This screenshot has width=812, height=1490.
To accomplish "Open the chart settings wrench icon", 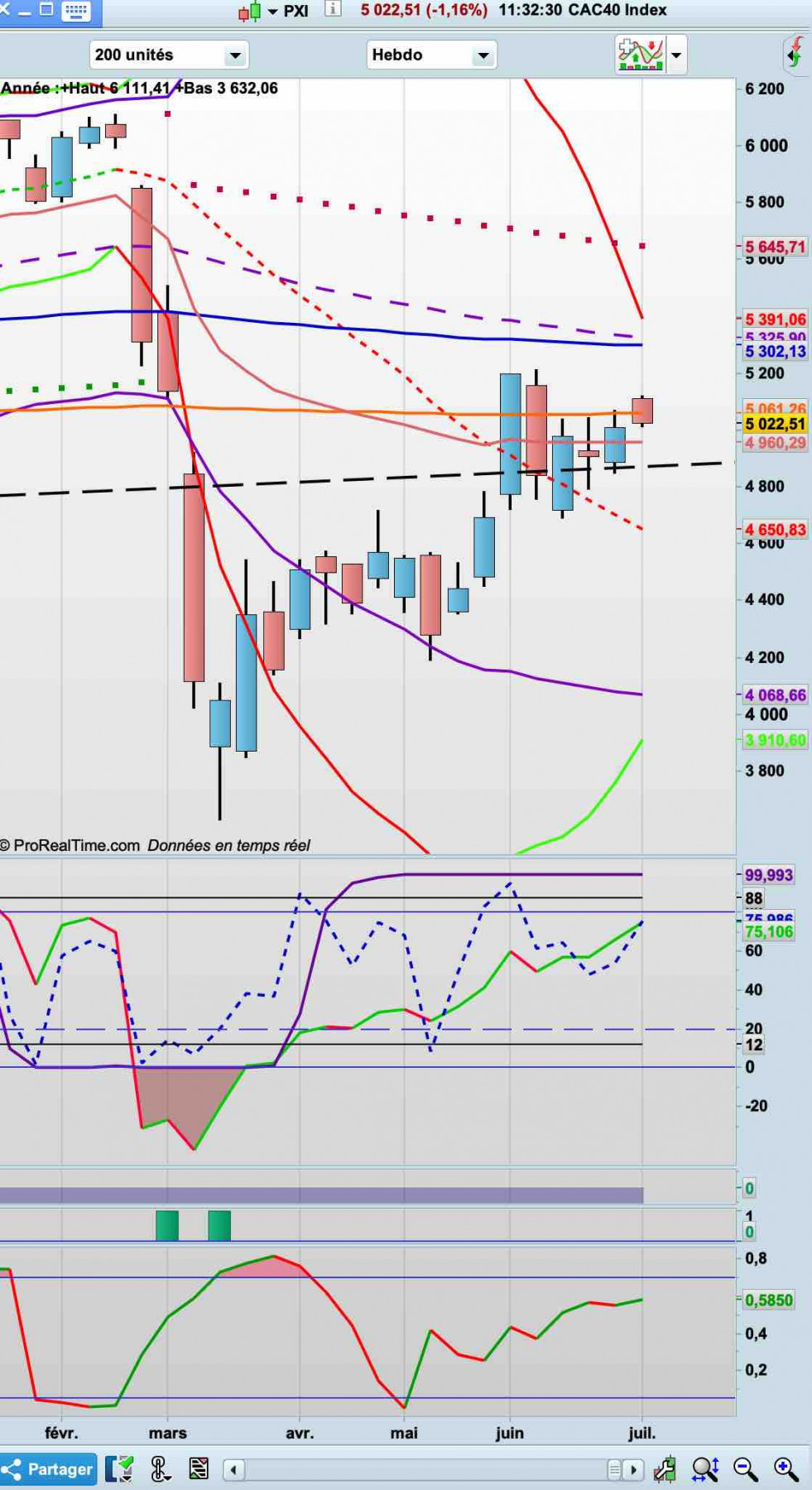I will coord(664,1469).
